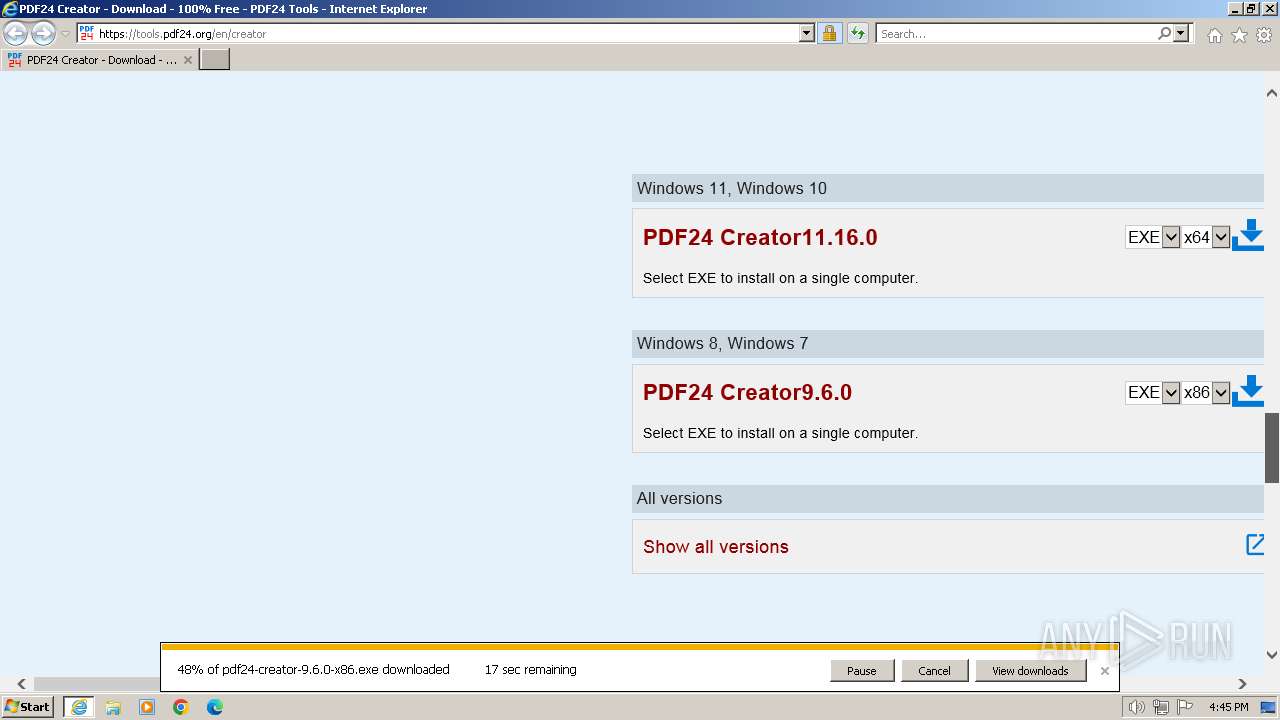The width and height of the screenshot is (1280, 720).
Task: Open File Explorer folder from taskbar
Action: pos(113,707)
